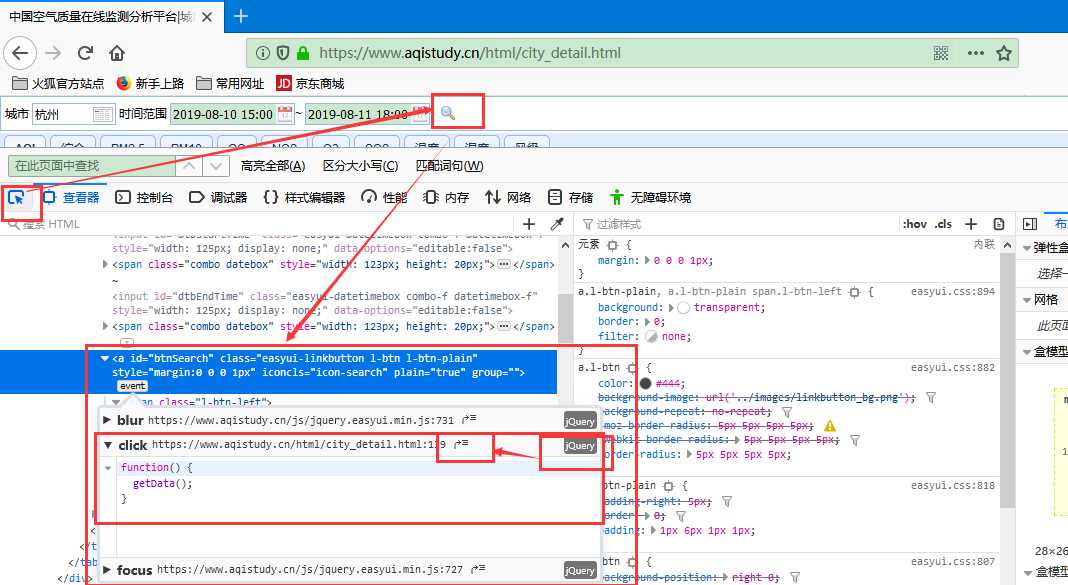Expand the background shorthand property
Screen dimensions: 1068x585
click(671, 307)
